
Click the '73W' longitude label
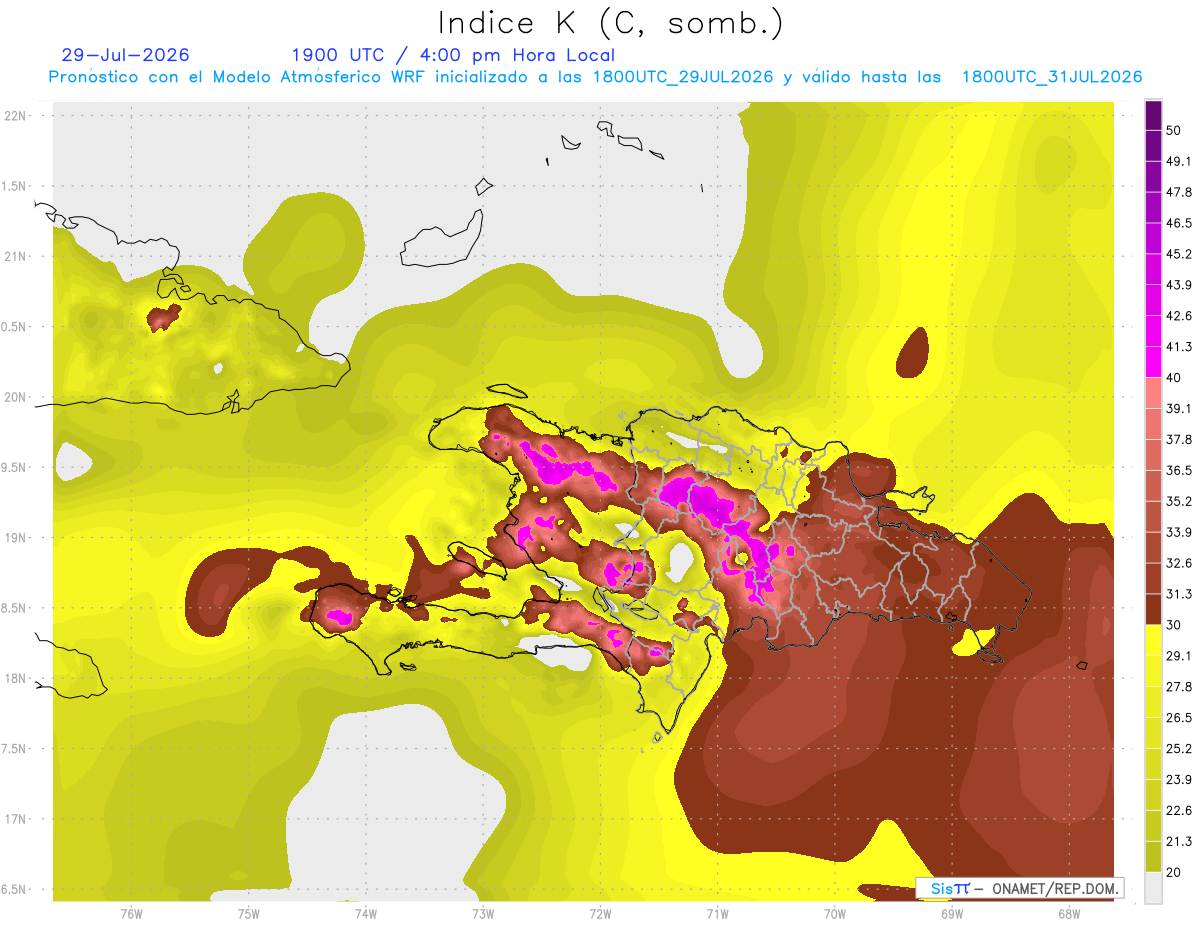click(x=483, y=913)
